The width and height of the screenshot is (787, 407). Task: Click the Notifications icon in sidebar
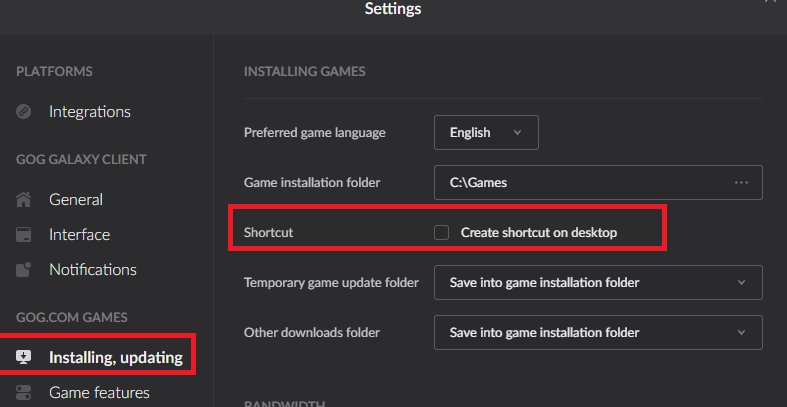24,269
